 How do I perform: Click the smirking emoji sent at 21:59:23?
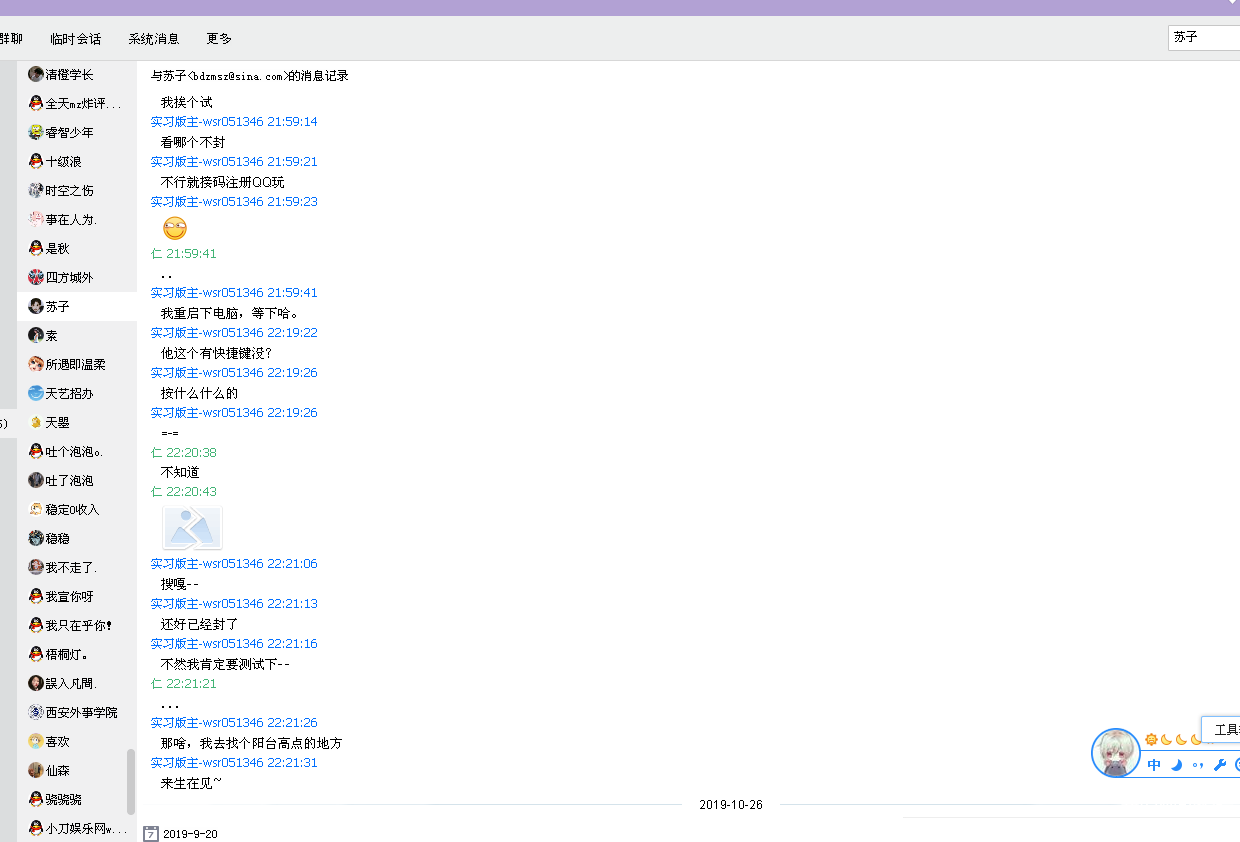175,227
